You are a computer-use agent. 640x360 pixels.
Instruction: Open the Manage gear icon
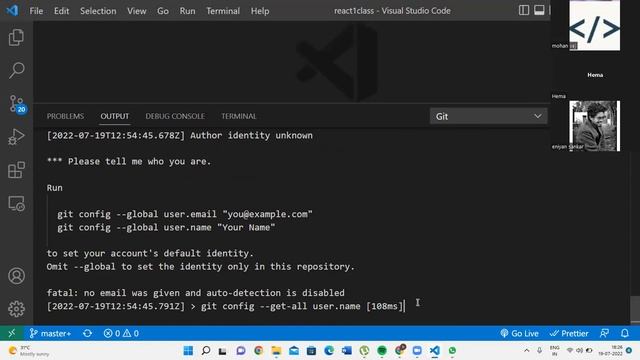click(x=16, y=309)
